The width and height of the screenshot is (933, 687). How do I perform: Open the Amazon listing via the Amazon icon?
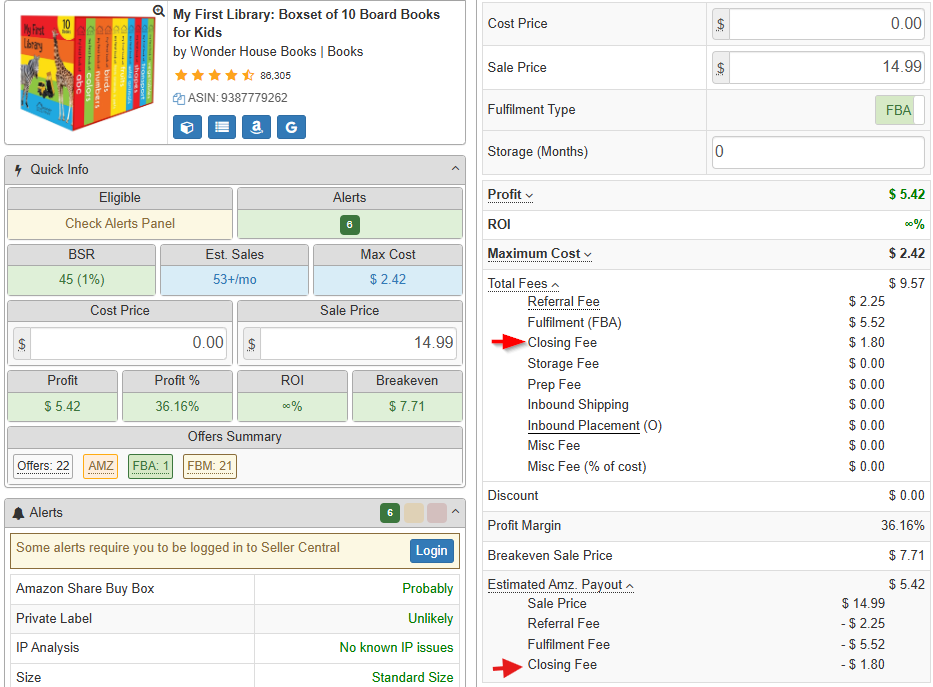click(x=256, y=127)
